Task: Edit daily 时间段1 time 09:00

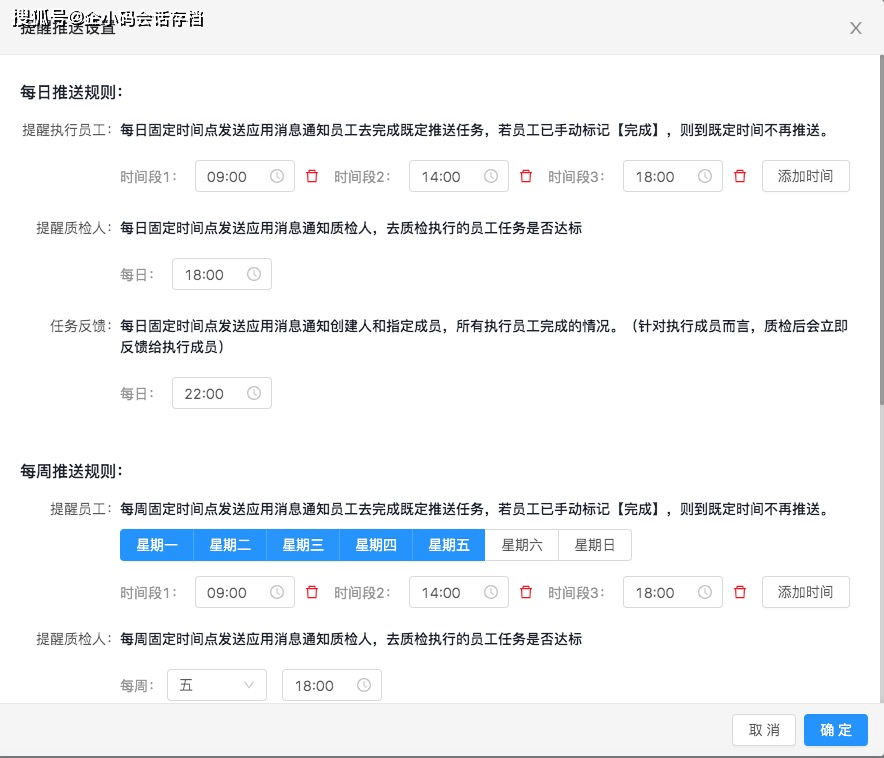Action: [245, 176]
